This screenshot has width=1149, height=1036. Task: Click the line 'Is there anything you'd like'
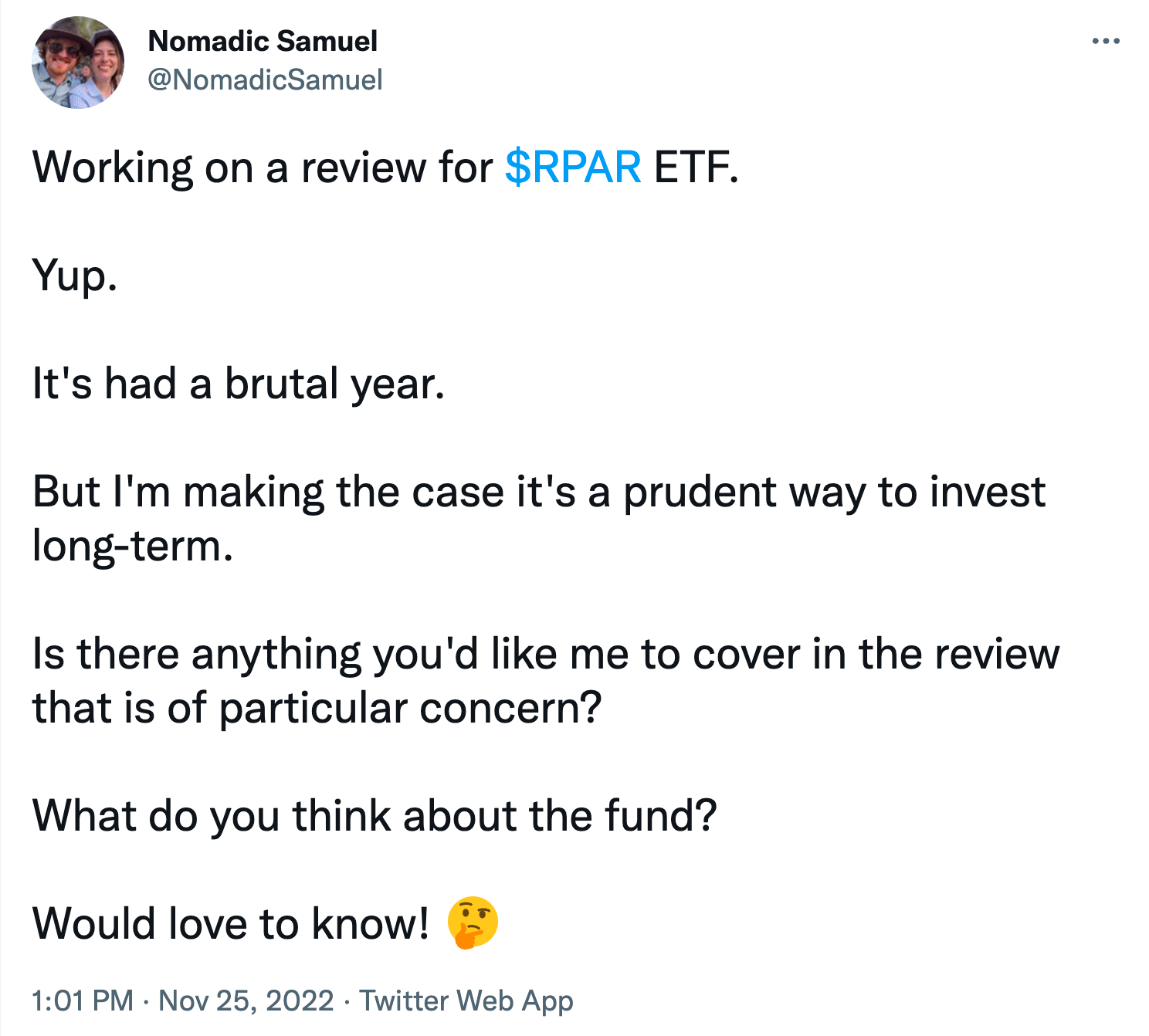(x=546, y=654)
